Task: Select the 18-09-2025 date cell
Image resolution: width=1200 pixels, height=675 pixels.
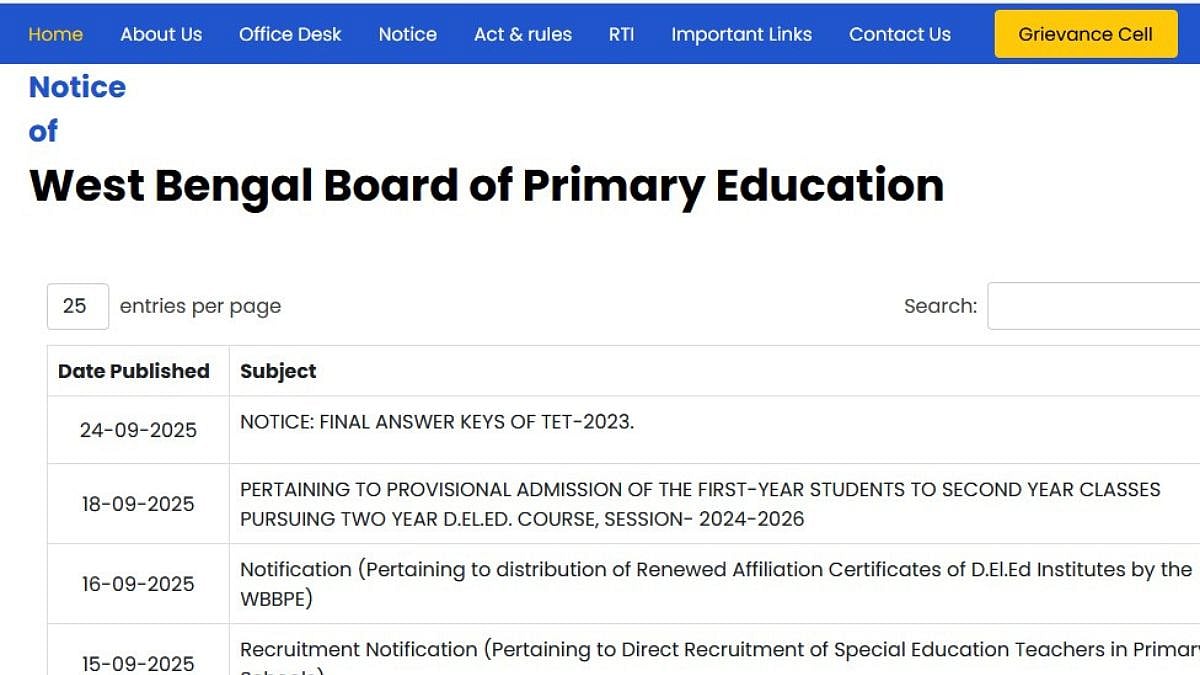Action: (x=138, y=504)
